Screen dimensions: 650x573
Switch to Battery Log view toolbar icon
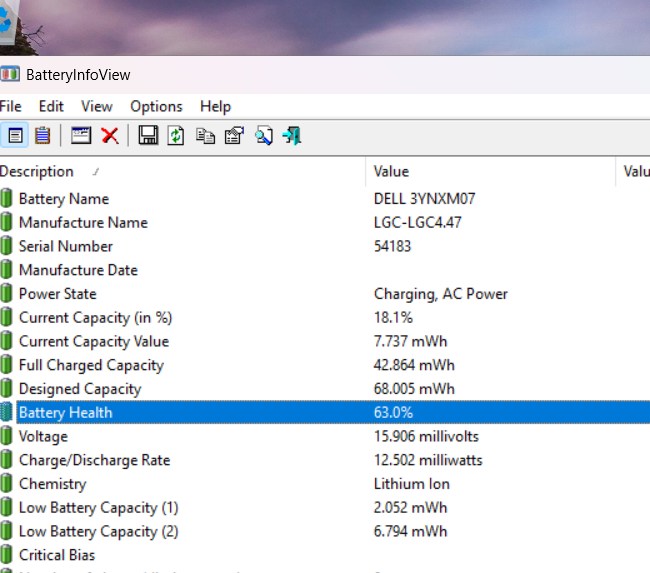pos(42,135)
